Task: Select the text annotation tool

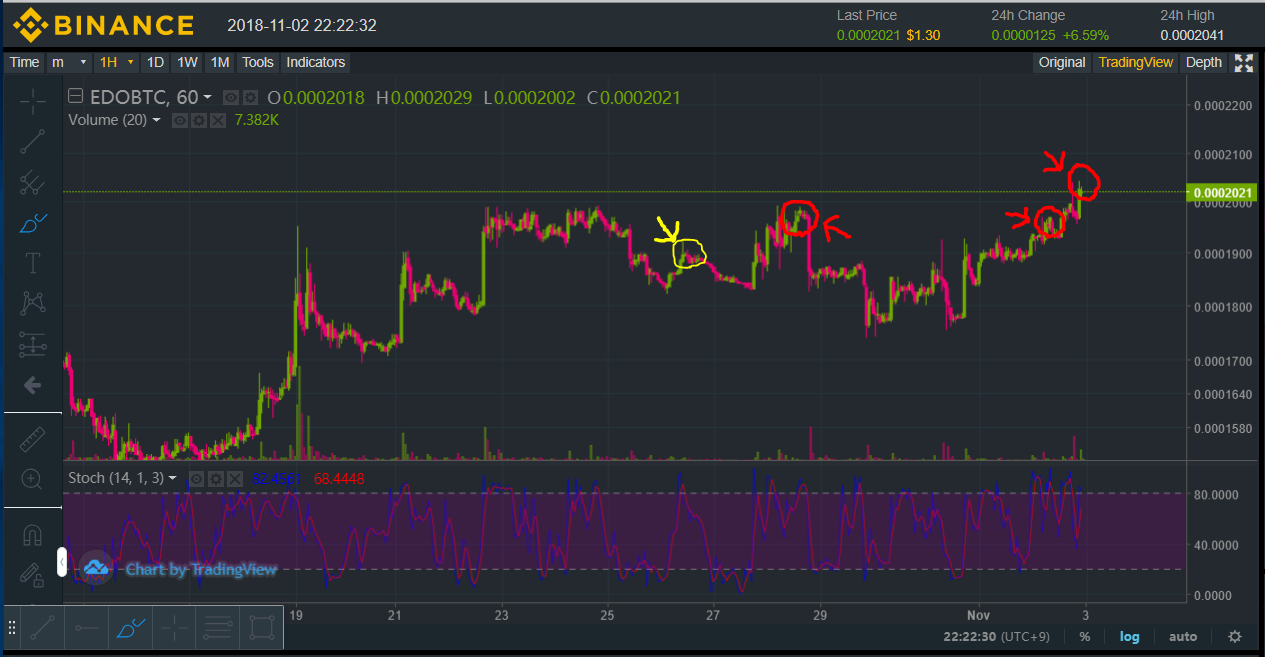Action: 32,263
